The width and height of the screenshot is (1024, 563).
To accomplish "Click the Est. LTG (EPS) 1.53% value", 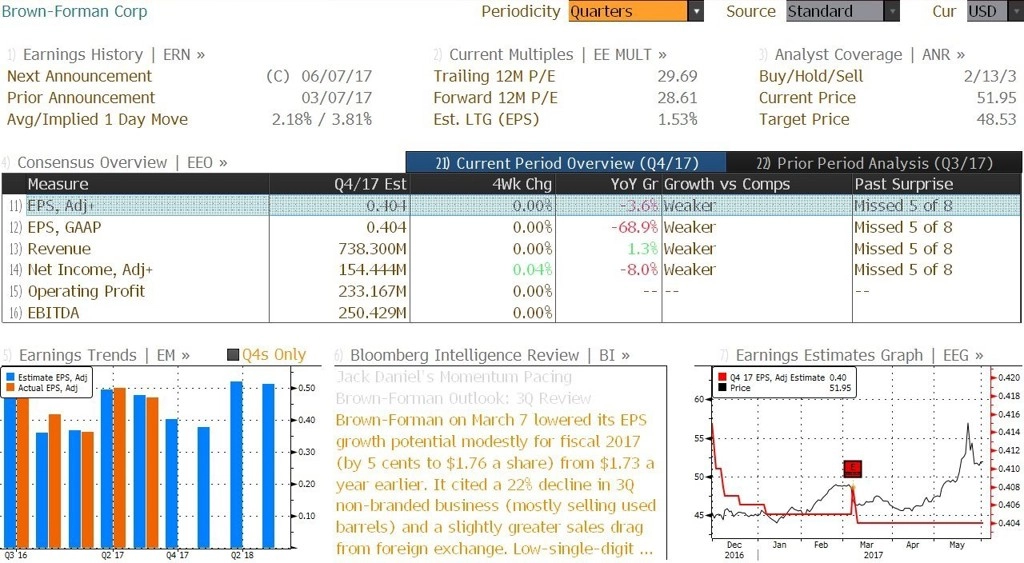I will pos(677,120).
